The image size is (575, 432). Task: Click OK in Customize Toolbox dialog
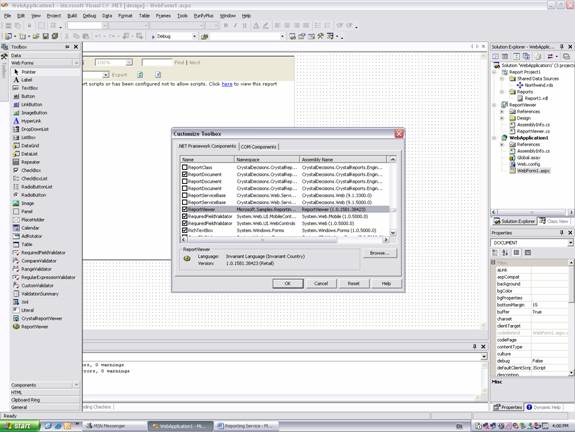pyautogui.click(x=288, y=283)
